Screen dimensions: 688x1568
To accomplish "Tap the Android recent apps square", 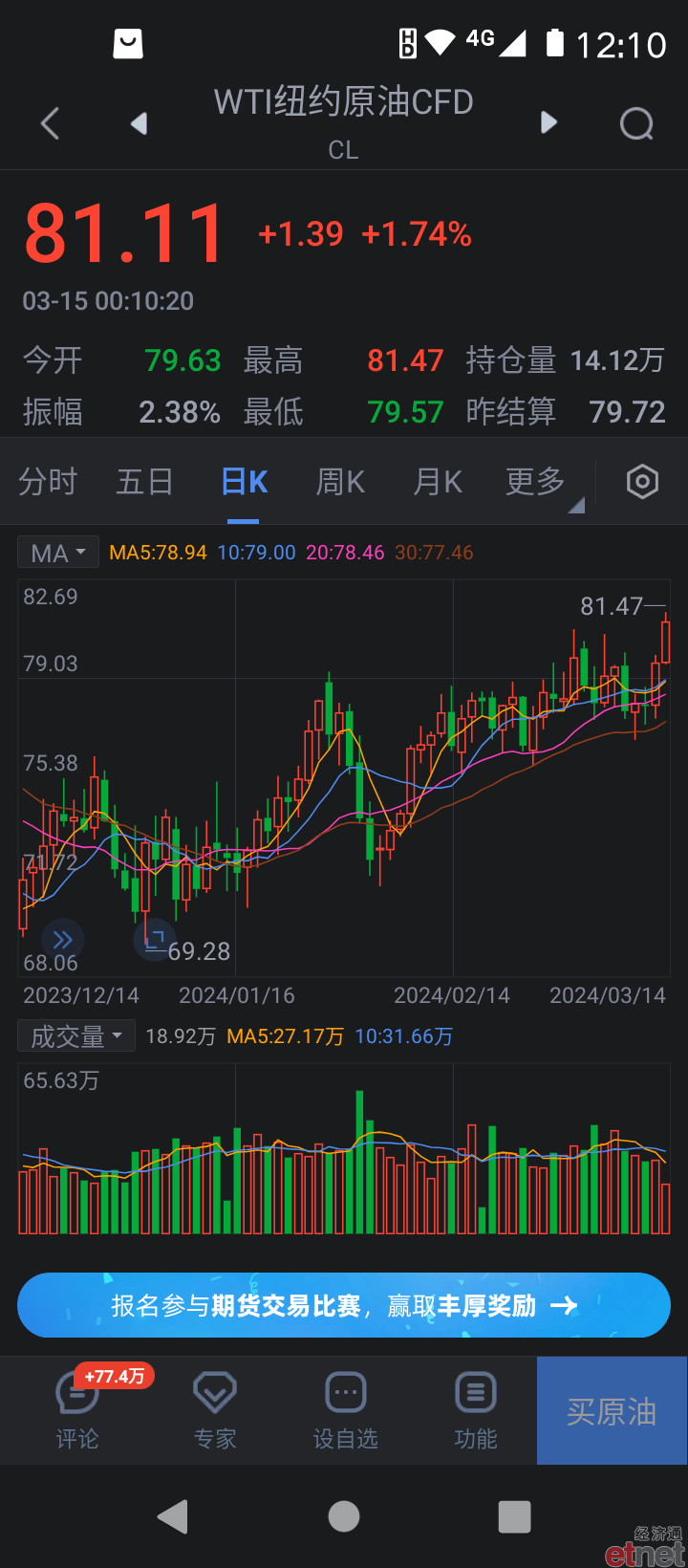I will (x=514, y=1516).
